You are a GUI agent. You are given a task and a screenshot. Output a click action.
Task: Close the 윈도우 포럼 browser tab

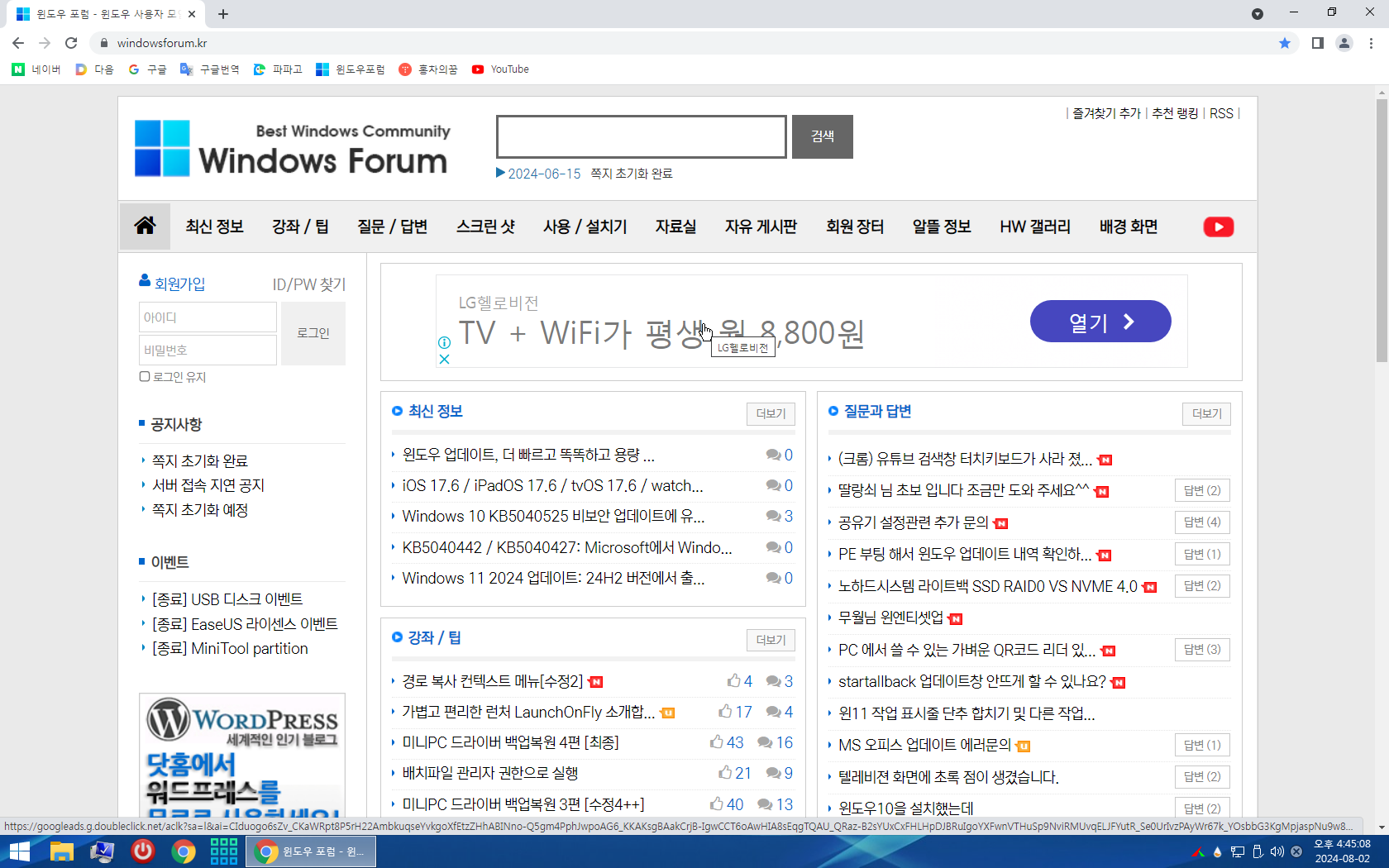pos(192,14)
